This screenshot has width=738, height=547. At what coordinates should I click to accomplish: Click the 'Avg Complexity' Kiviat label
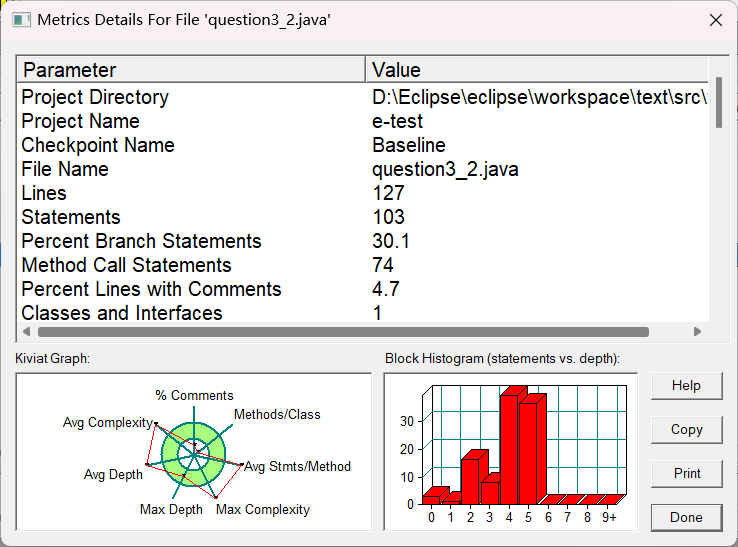108,423
